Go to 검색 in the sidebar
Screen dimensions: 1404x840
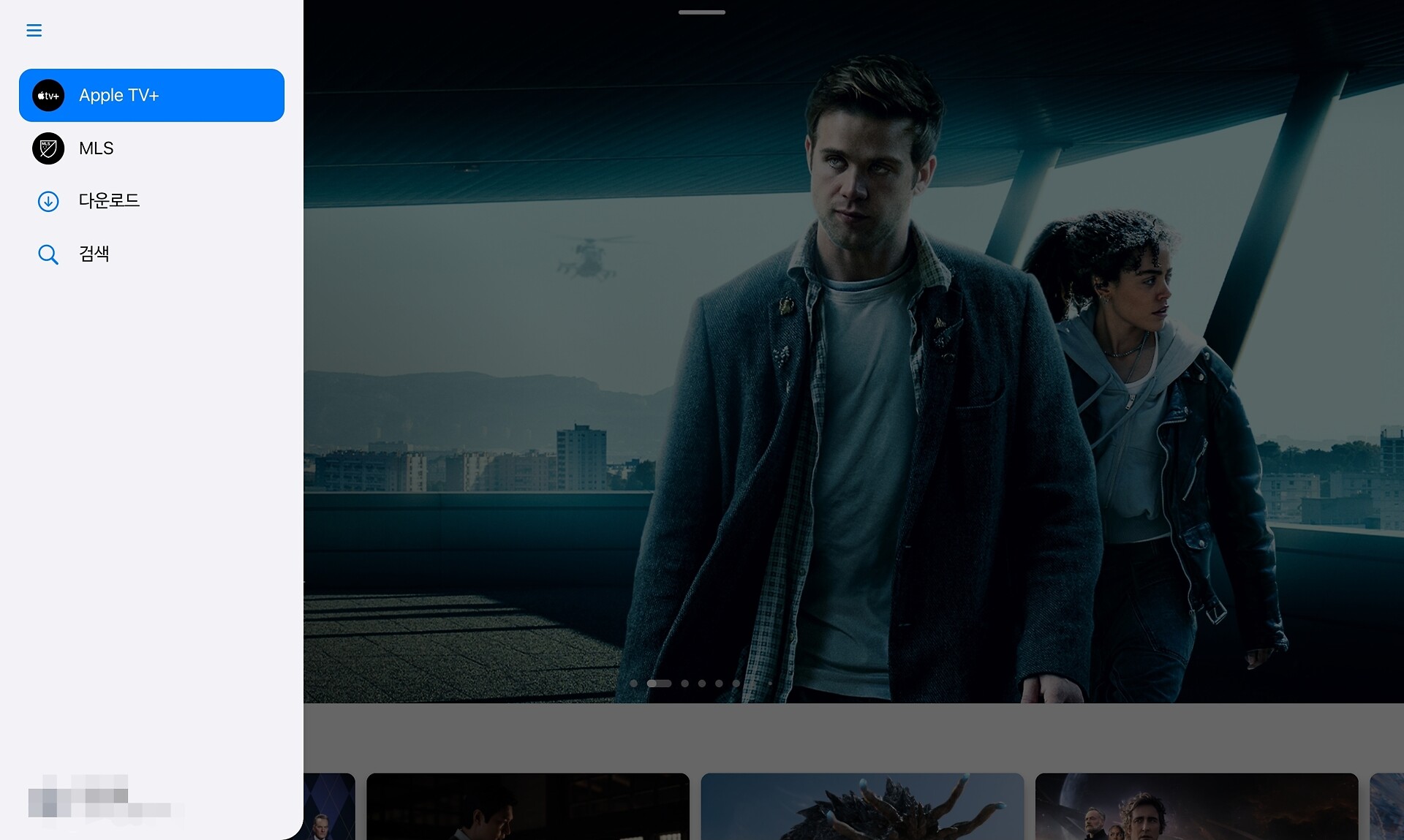pos(94,254)
